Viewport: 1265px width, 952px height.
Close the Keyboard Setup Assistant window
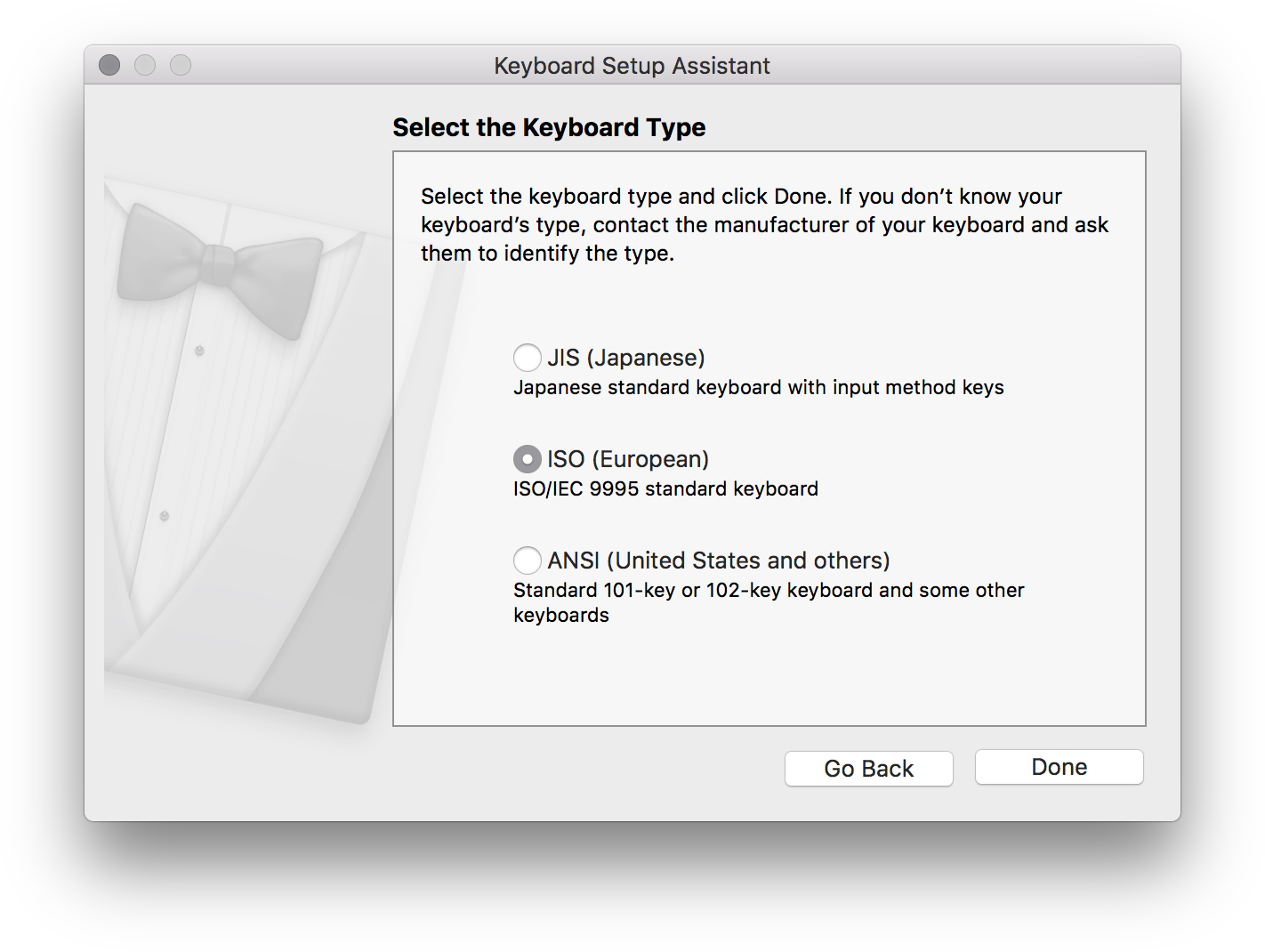(x=109, y=66)
